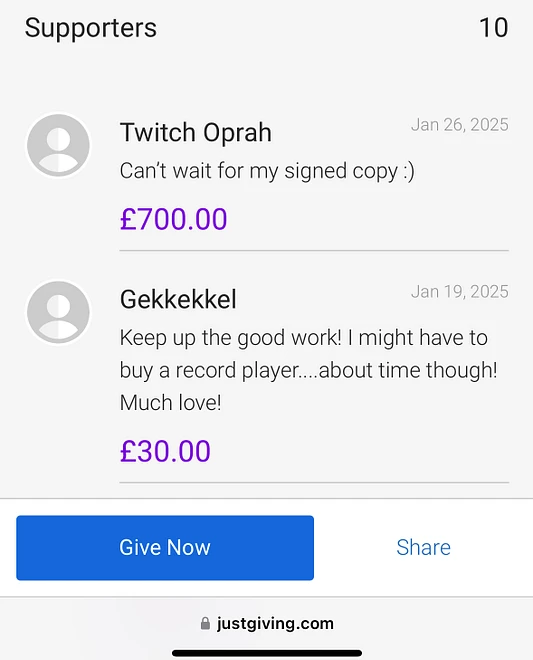533x660 pixels.
Task: Select the Gekkekkel supporter name
Action: [x=178, y=299]
